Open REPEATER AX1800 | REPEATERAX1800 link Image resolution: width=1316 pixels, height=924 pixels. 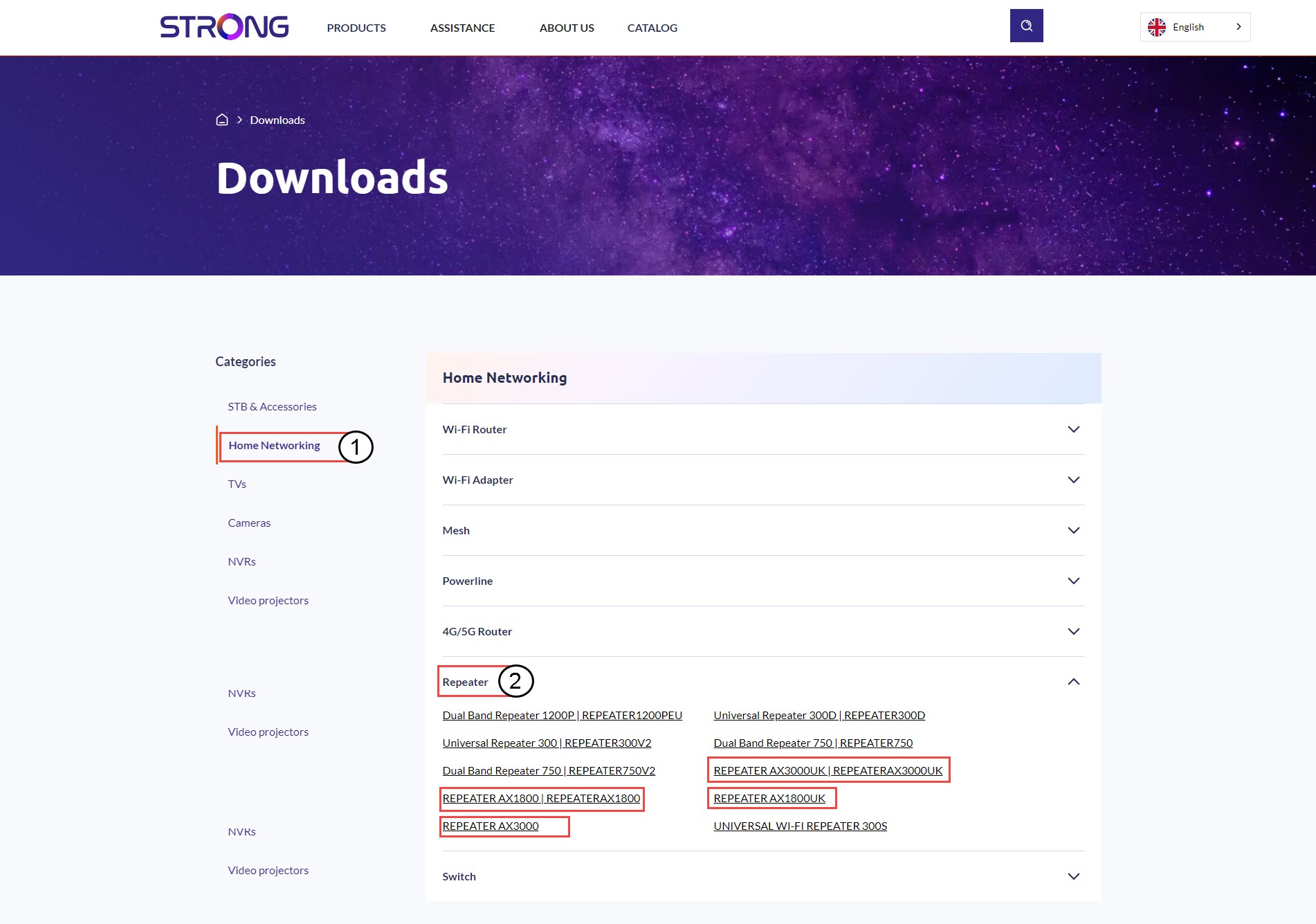point(541,798)
